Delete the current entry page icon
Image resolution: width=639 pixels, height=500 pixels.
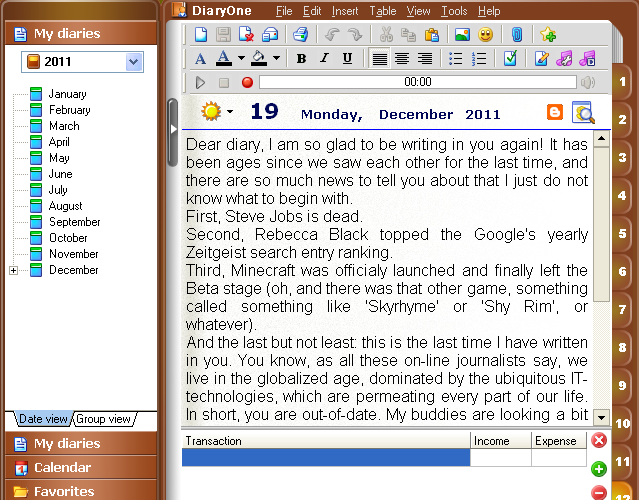click(246, 35)
